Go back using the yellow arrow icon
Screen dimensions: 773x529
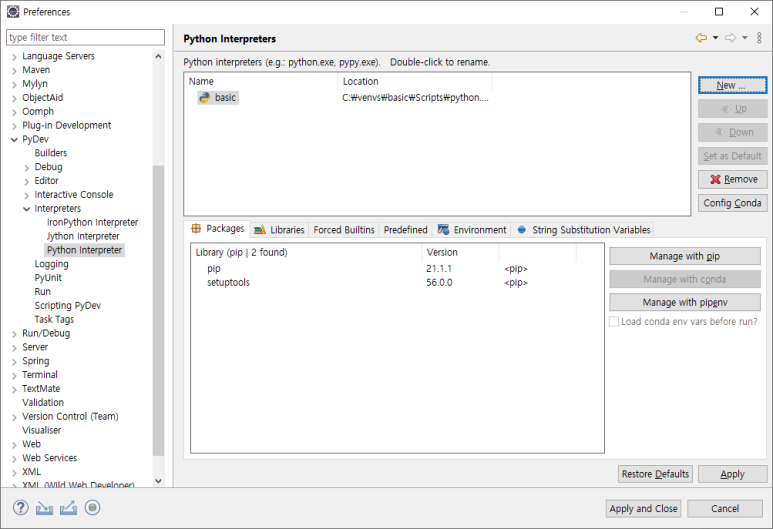701,37
